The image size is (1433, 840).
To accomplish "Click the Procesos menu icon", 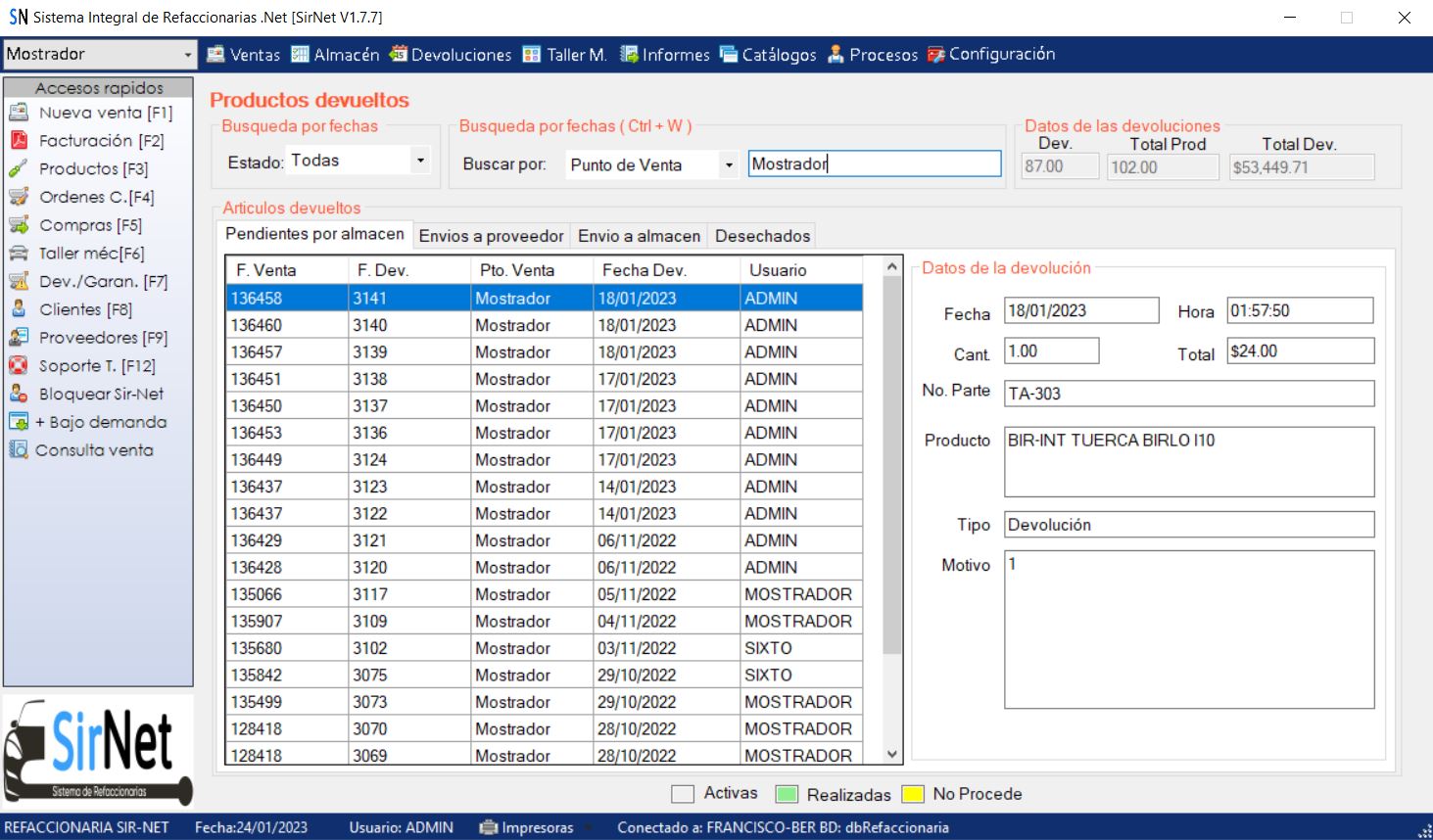I will (836, 54).
